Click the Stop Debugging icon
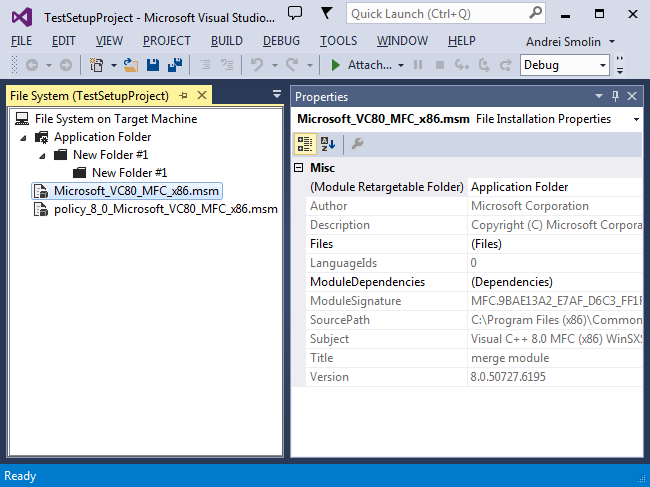The height and width of the screenshot is (487, 650). (x=440, y=65)
